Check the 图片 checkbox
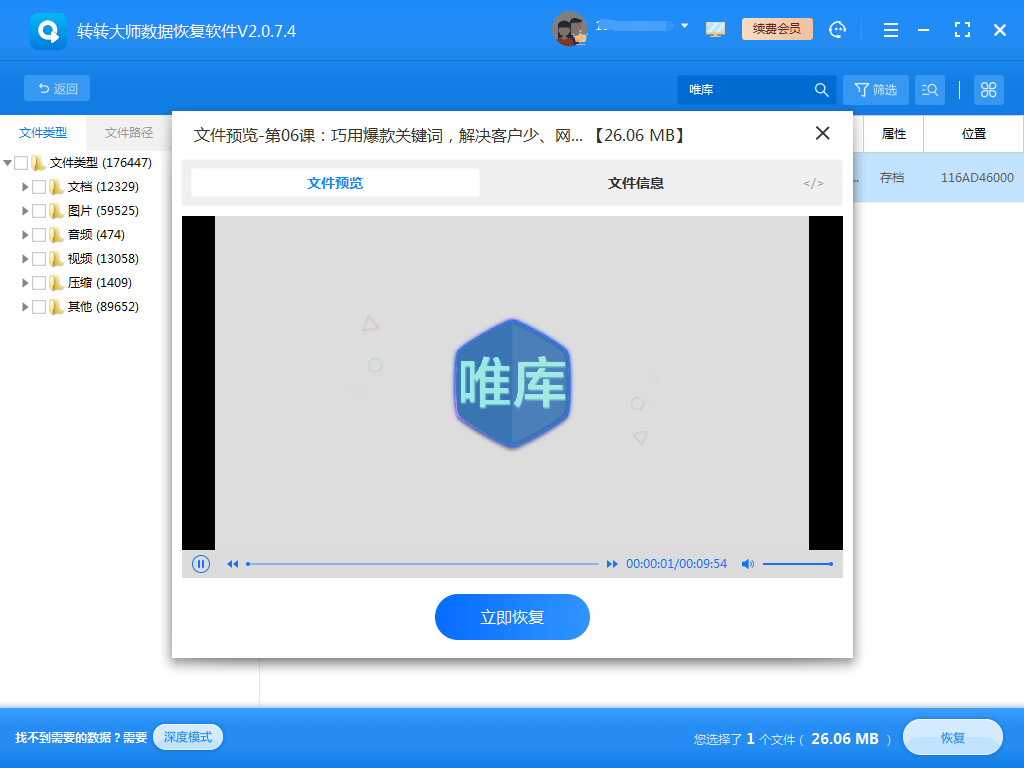The image size is (1024, 768). [39, 211]
